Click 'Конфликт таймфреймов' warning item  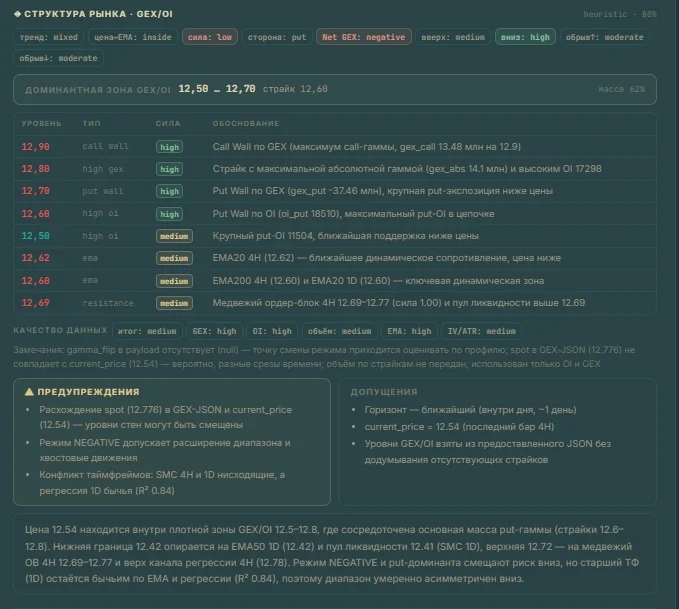pyautogui.click(x=162, y=483)
